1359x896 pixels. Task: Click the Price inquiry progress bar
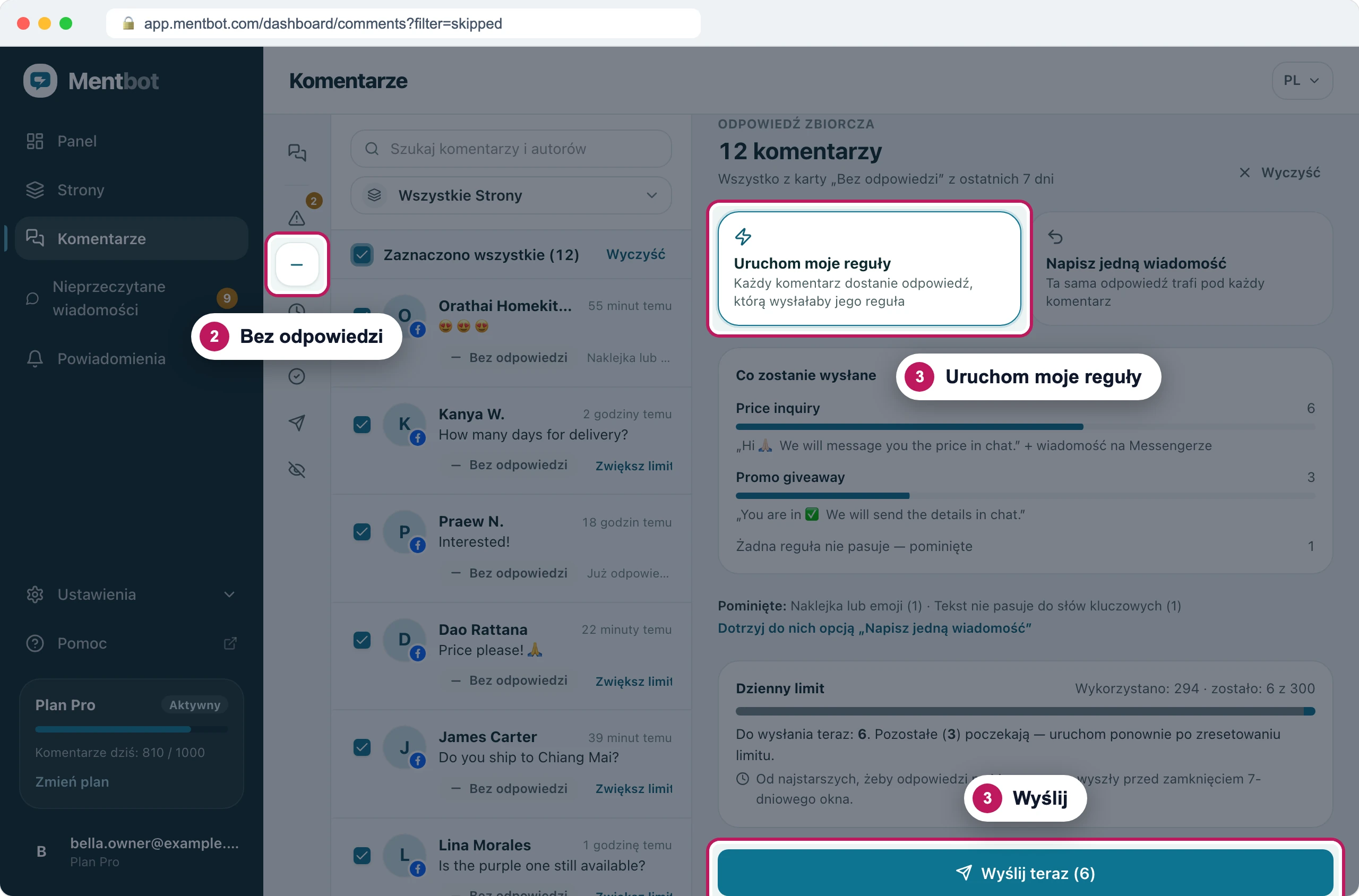(x=1025, y=426)
